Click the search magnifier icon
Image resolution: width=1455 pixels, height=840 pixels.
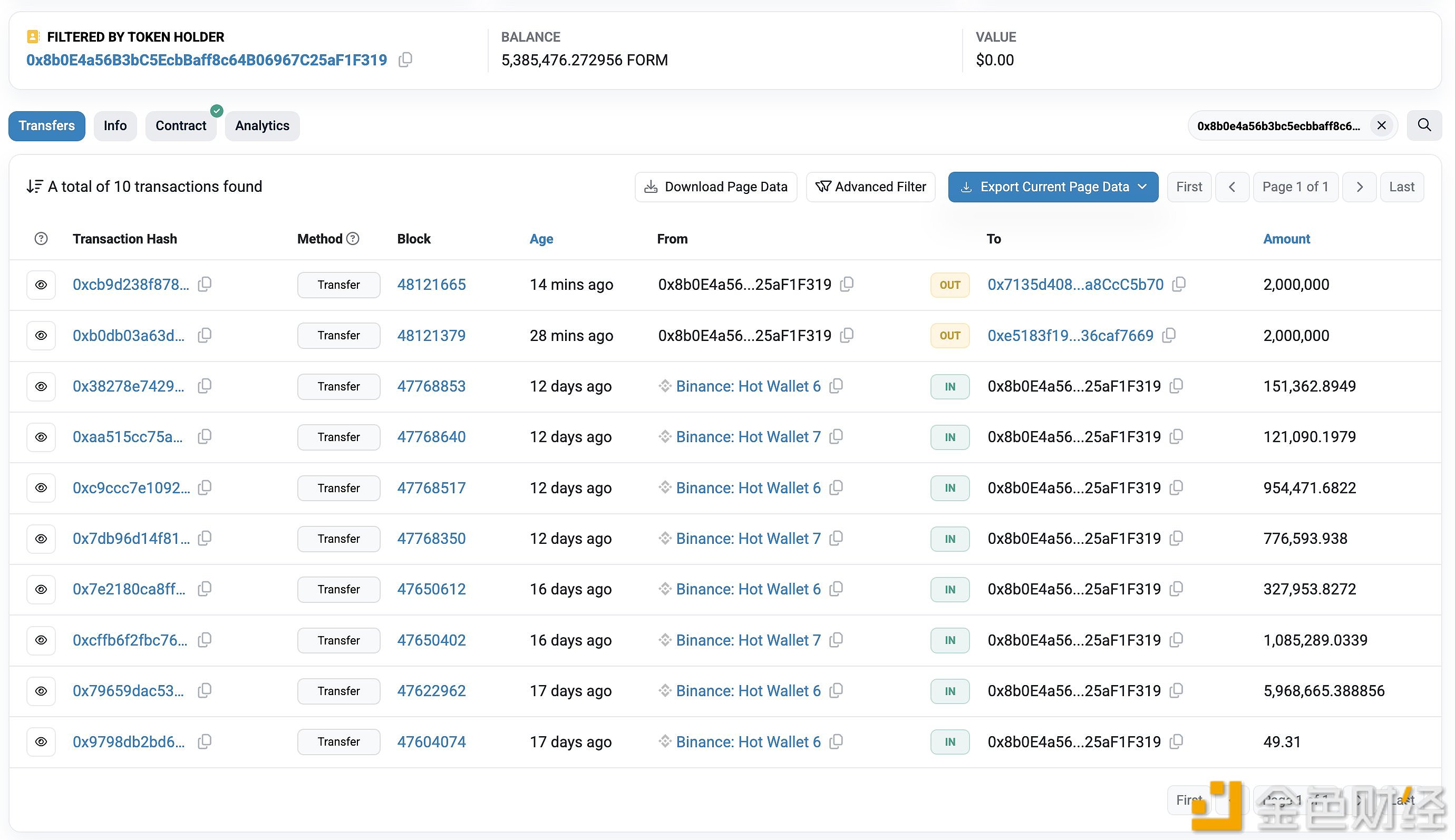point(1424,125)
